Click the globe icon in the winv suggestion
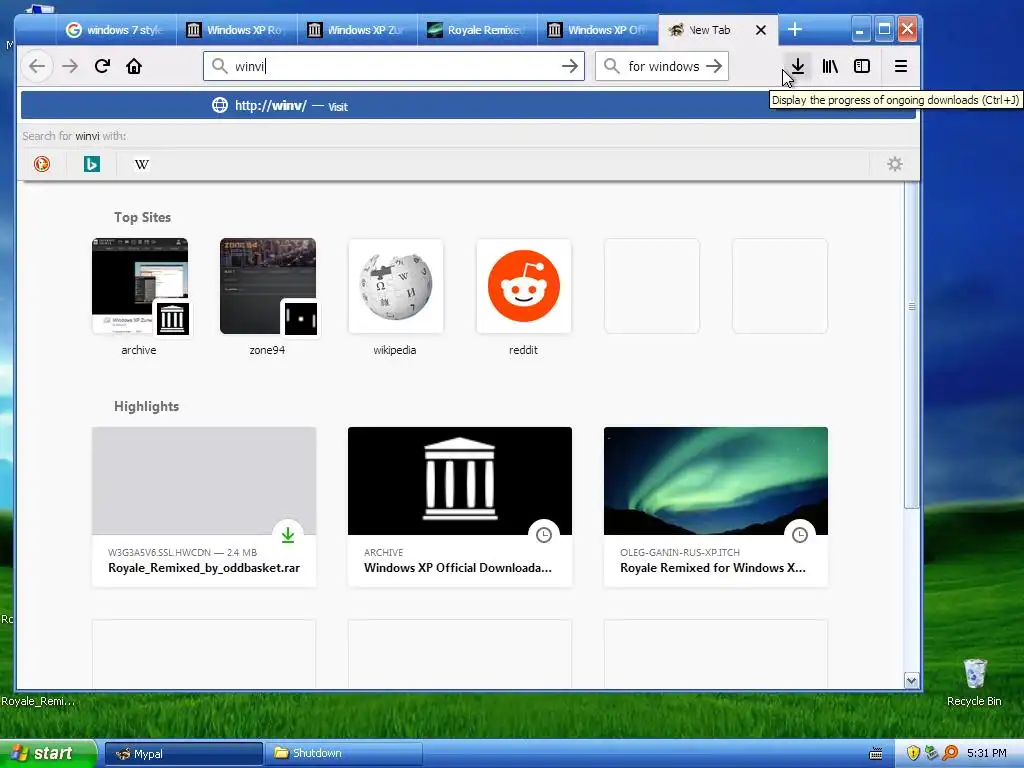 click(x=220, y=105)
